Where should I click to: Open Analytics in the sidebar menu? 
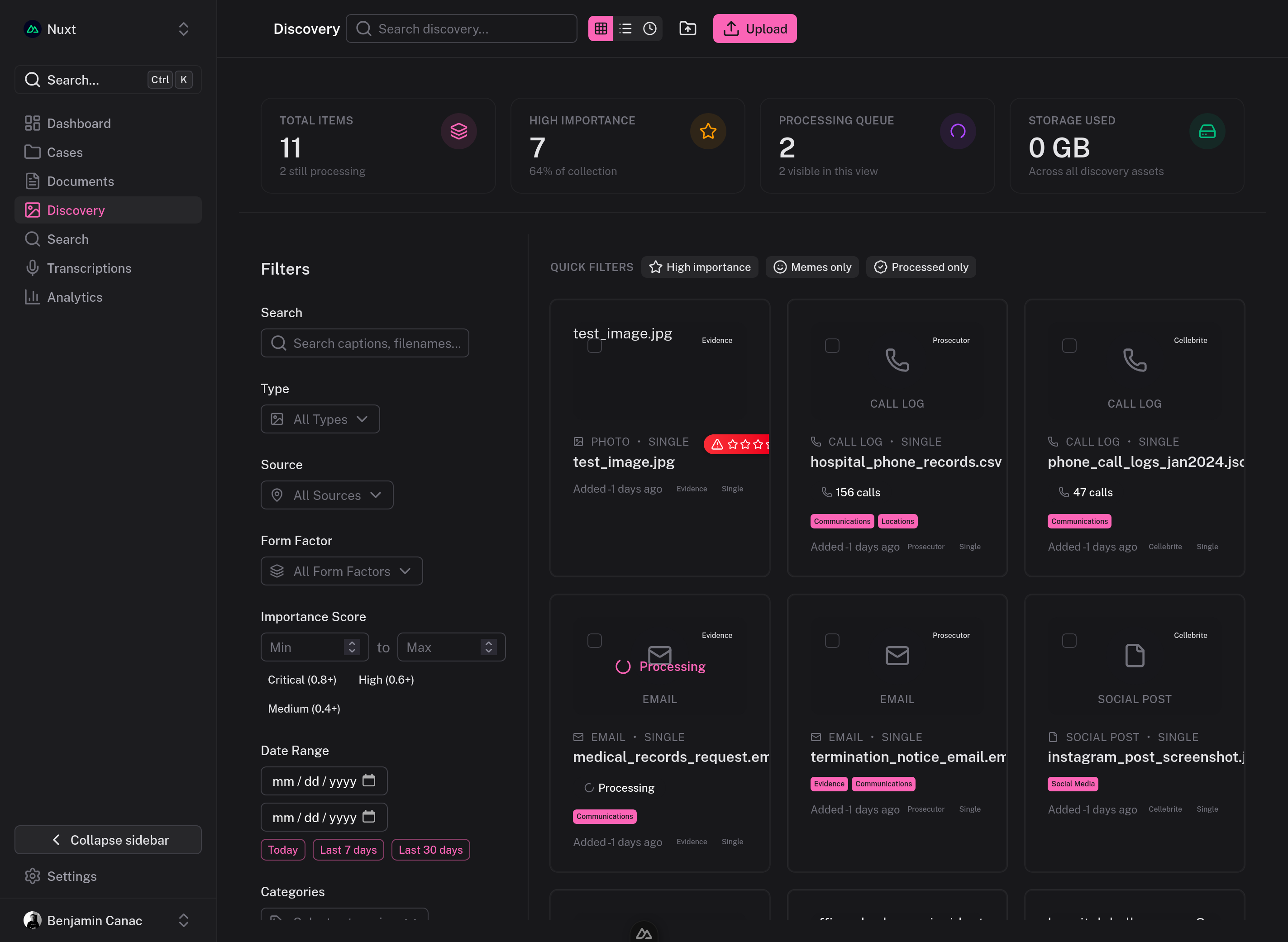tap(75, 297)
